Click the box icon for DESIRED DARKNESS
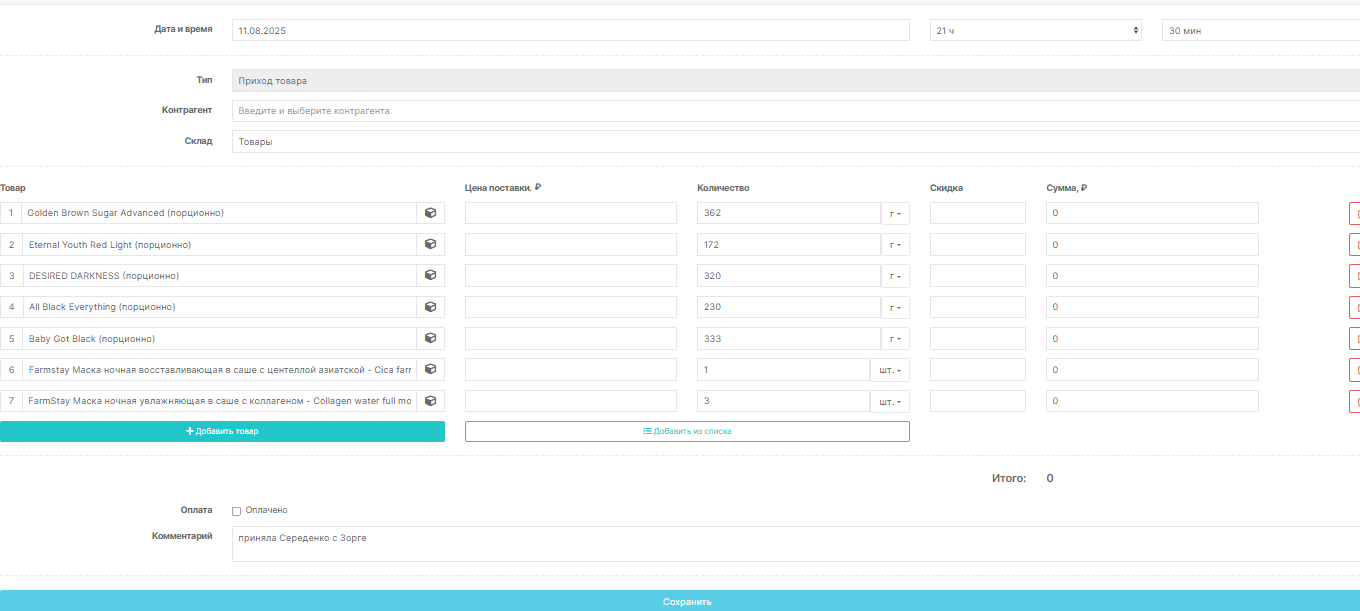The height and width of the screenshot is (611, 1360). (x=431, y=275)
